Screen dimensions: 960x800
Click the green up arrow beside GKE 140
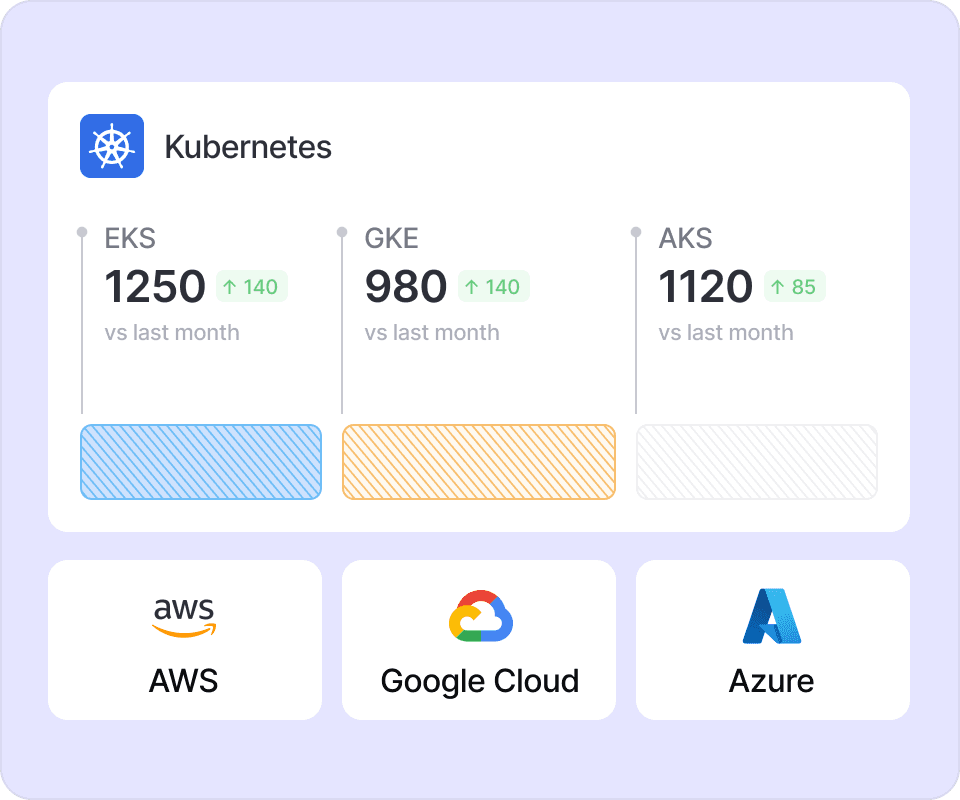tap(472, 287)
